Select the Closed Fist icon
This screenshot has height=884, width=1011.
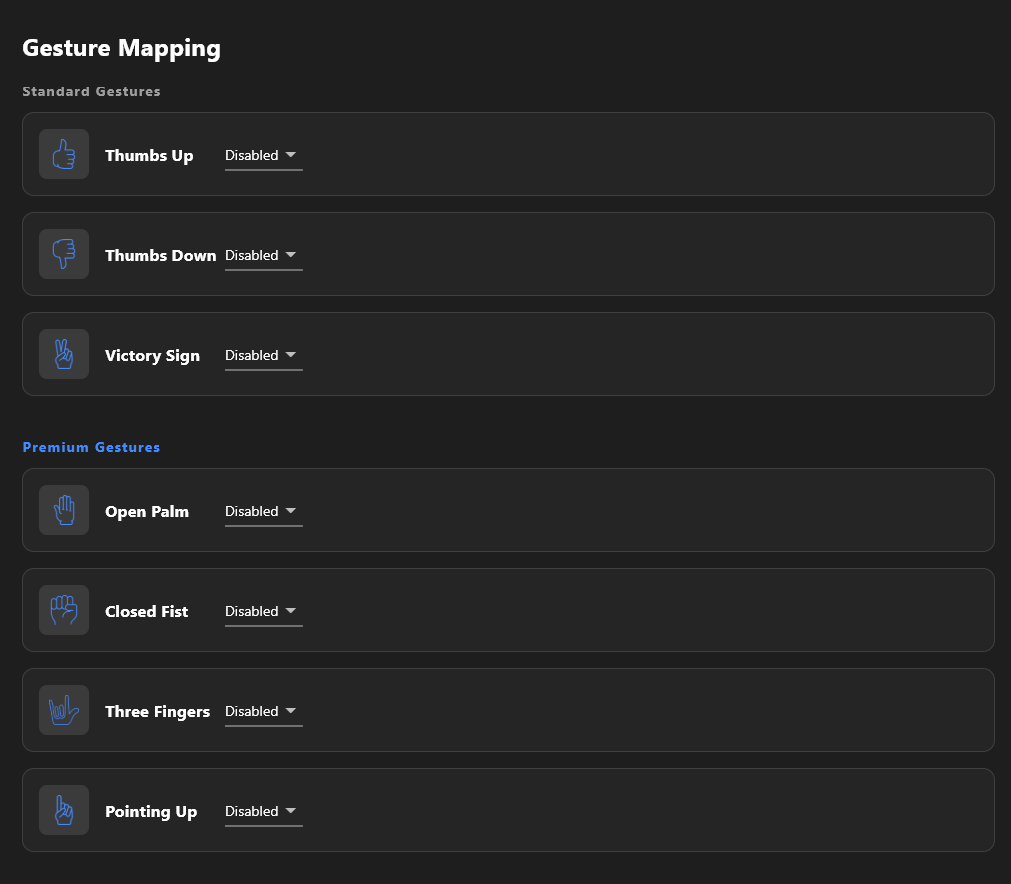click(x=64, y=610)
